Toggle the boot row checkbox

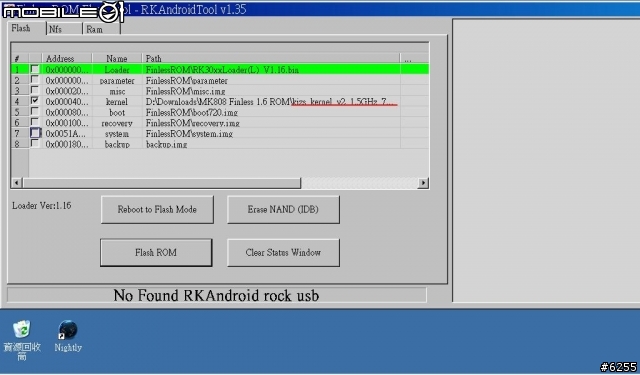[x=35, y=112]
